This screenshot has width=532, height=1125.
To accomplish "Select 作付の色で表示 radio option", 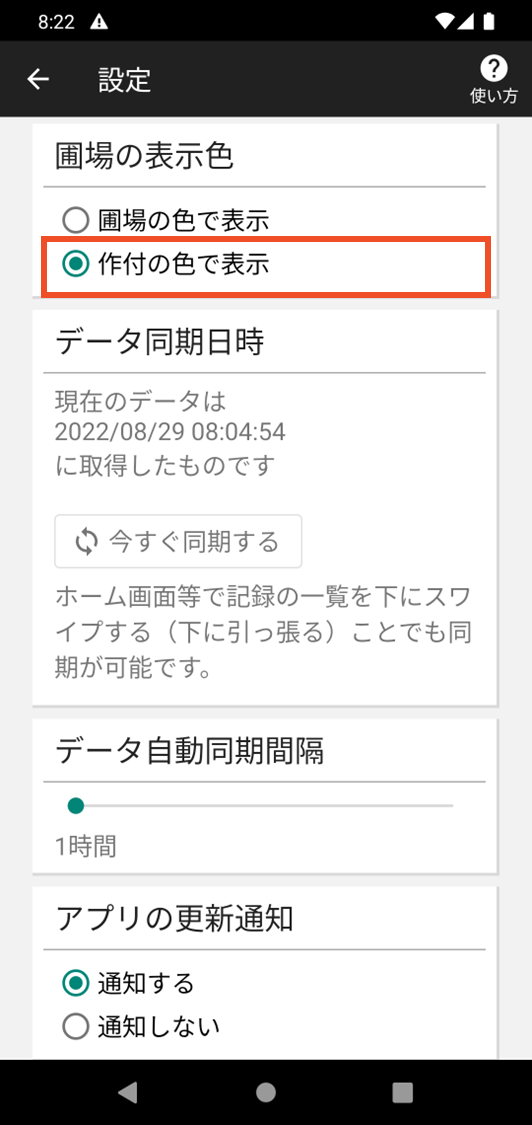I will [166, 265].
